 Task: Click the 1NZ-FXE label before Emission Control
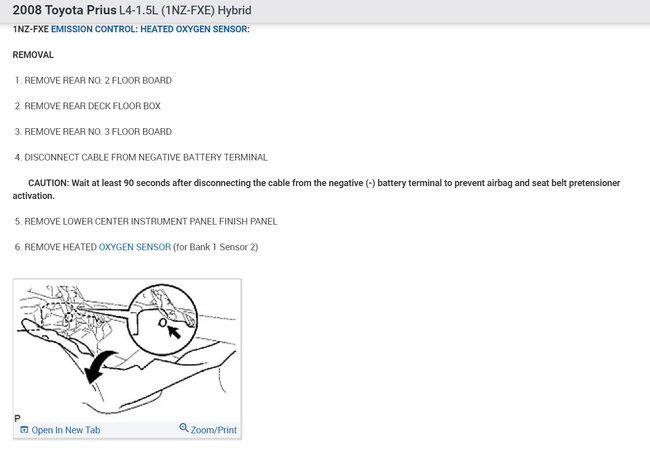31,29
